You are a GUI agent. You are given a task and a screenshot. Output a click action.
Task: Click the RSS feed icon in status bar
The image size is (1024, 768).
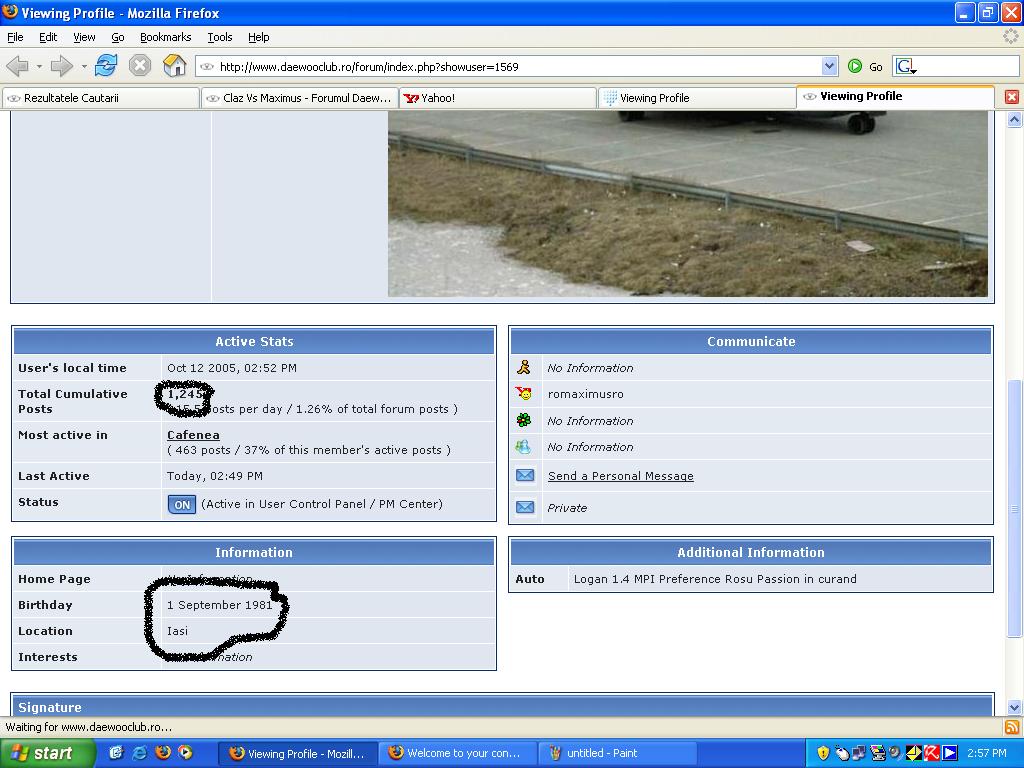[x=1012, y=727]
